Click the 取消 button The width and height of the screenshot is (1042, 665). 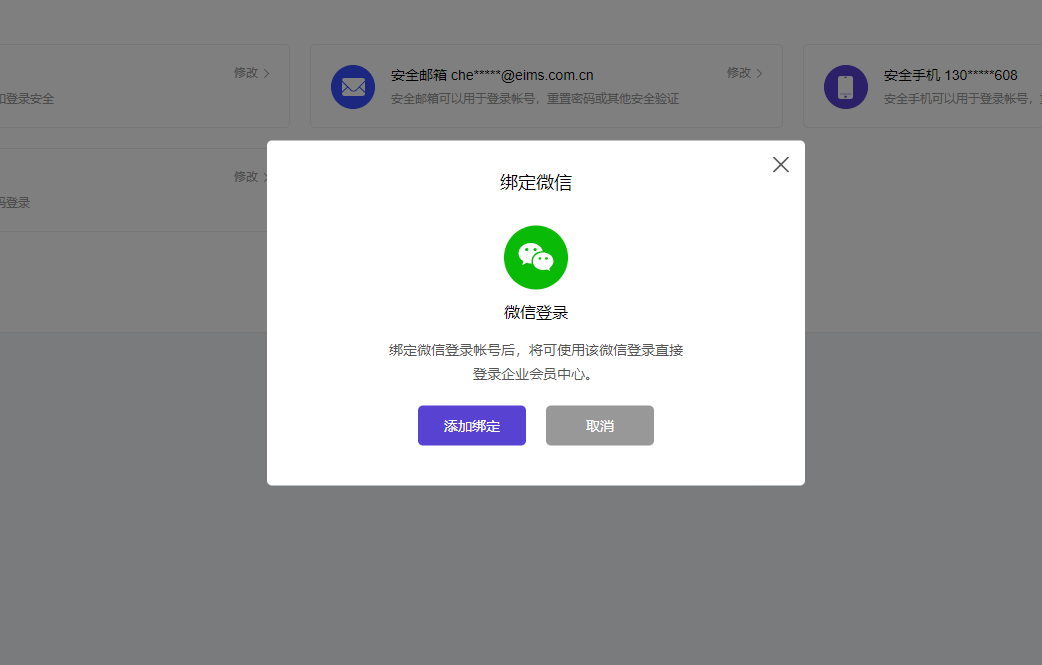600,426
